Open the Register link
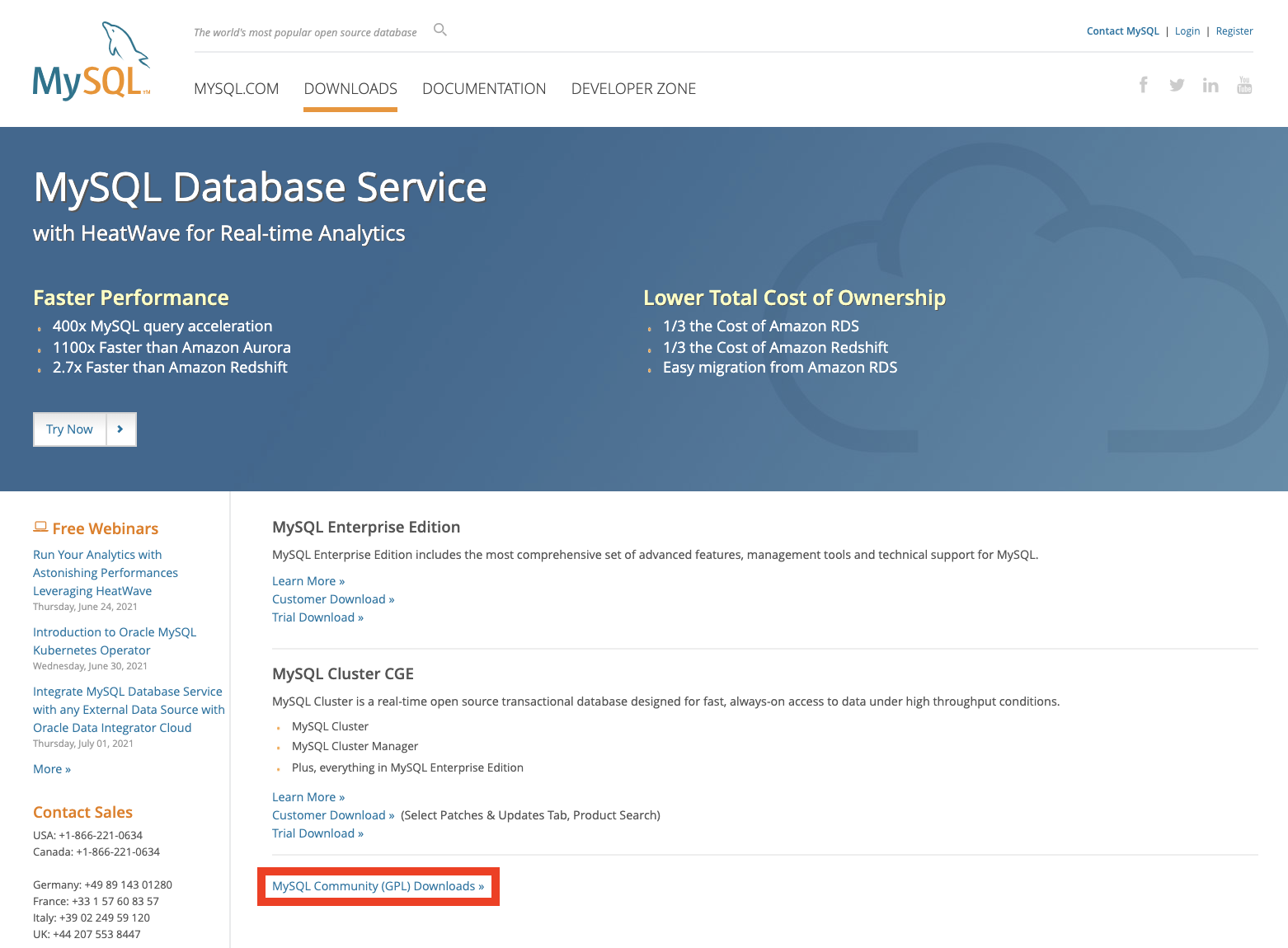 coord(1234,31)
